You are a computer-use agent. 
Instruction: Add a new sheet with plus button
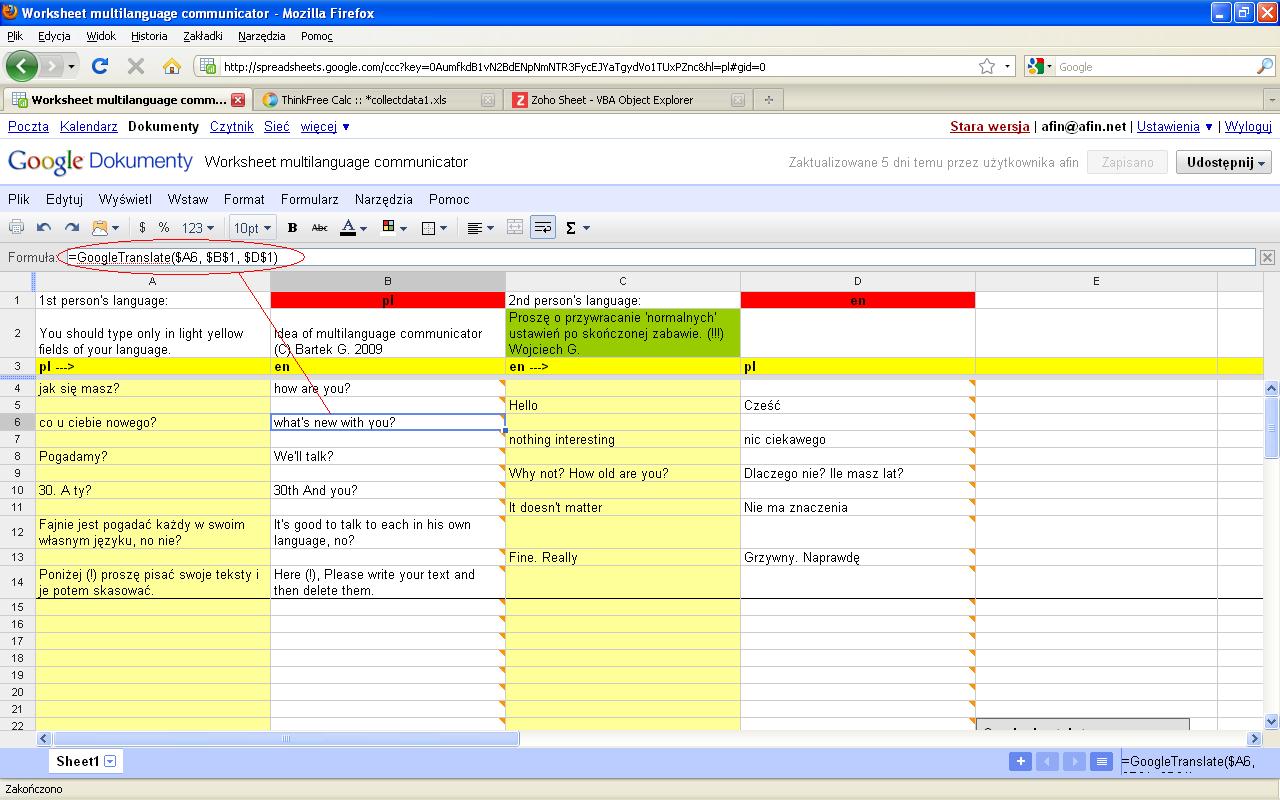pyautogui.click(x=1020, y=761)
